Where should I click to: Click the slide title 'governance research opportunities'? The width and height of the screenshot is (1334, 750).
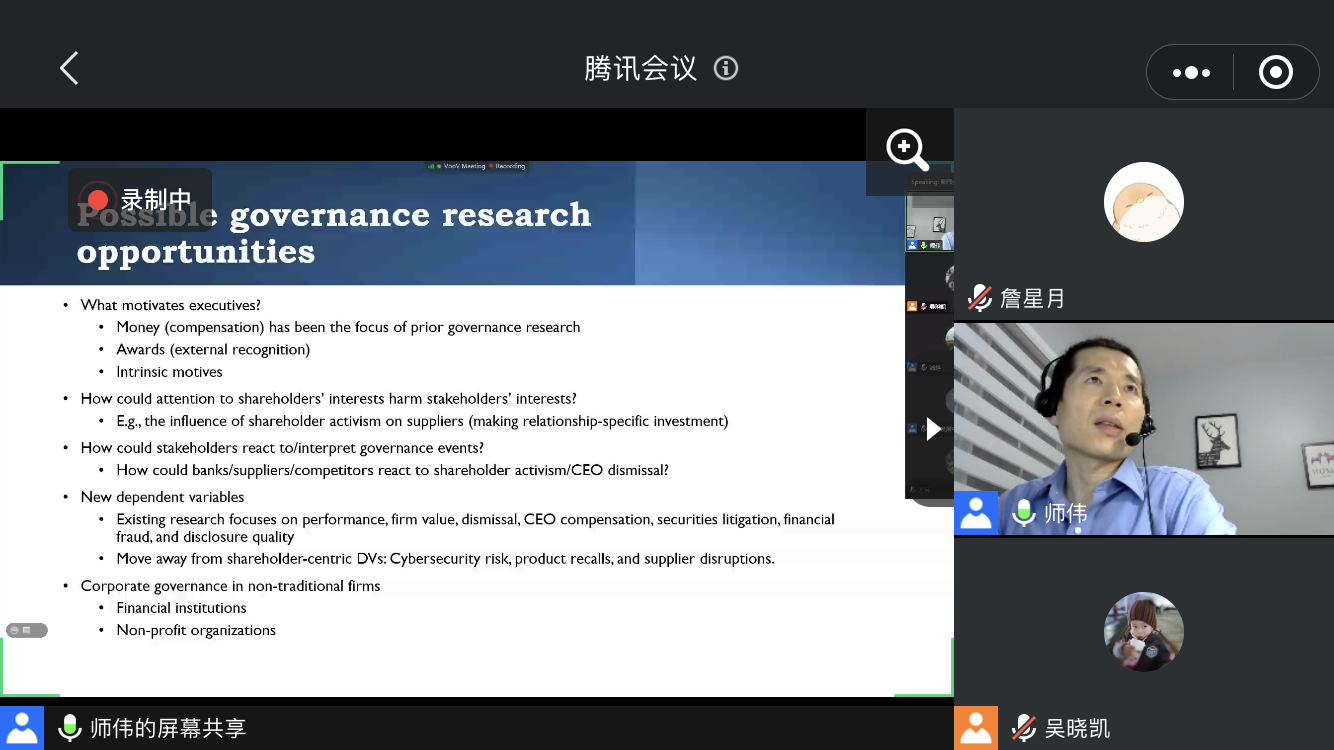coord(334,232)
